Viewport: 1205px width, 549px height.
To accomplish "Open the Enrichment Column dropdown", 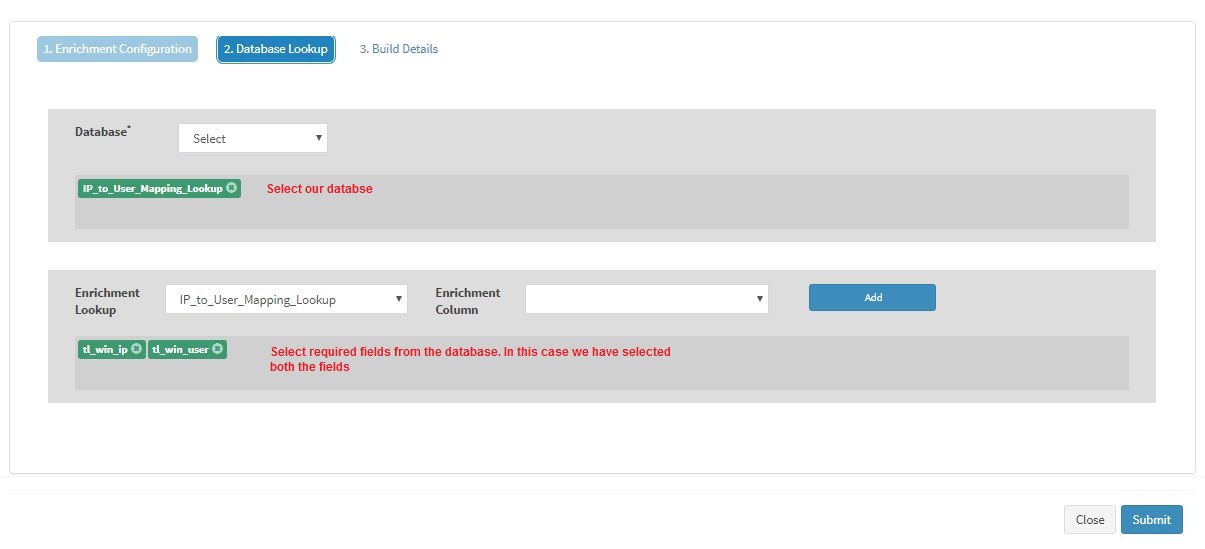I will 647,299.
